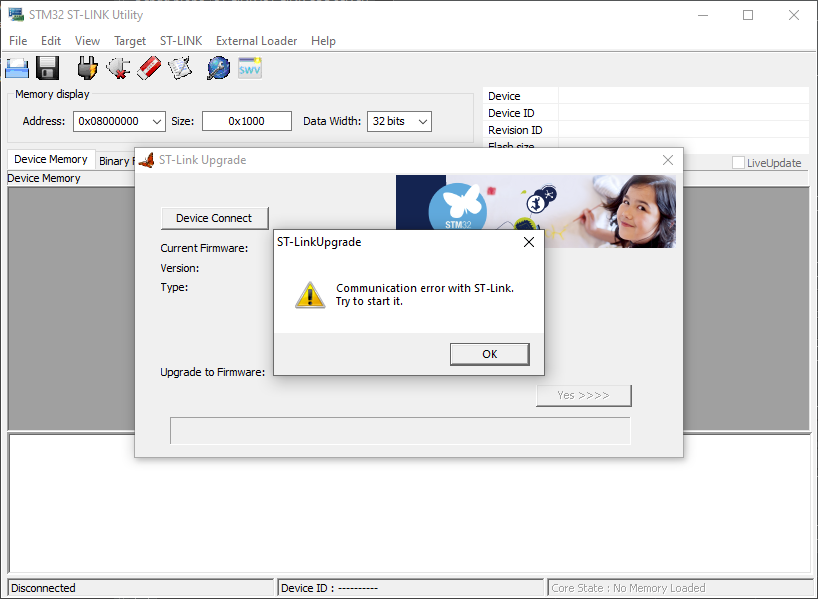
Task: Click the disabled Yes >>>> button
Action: coord(584,396)
